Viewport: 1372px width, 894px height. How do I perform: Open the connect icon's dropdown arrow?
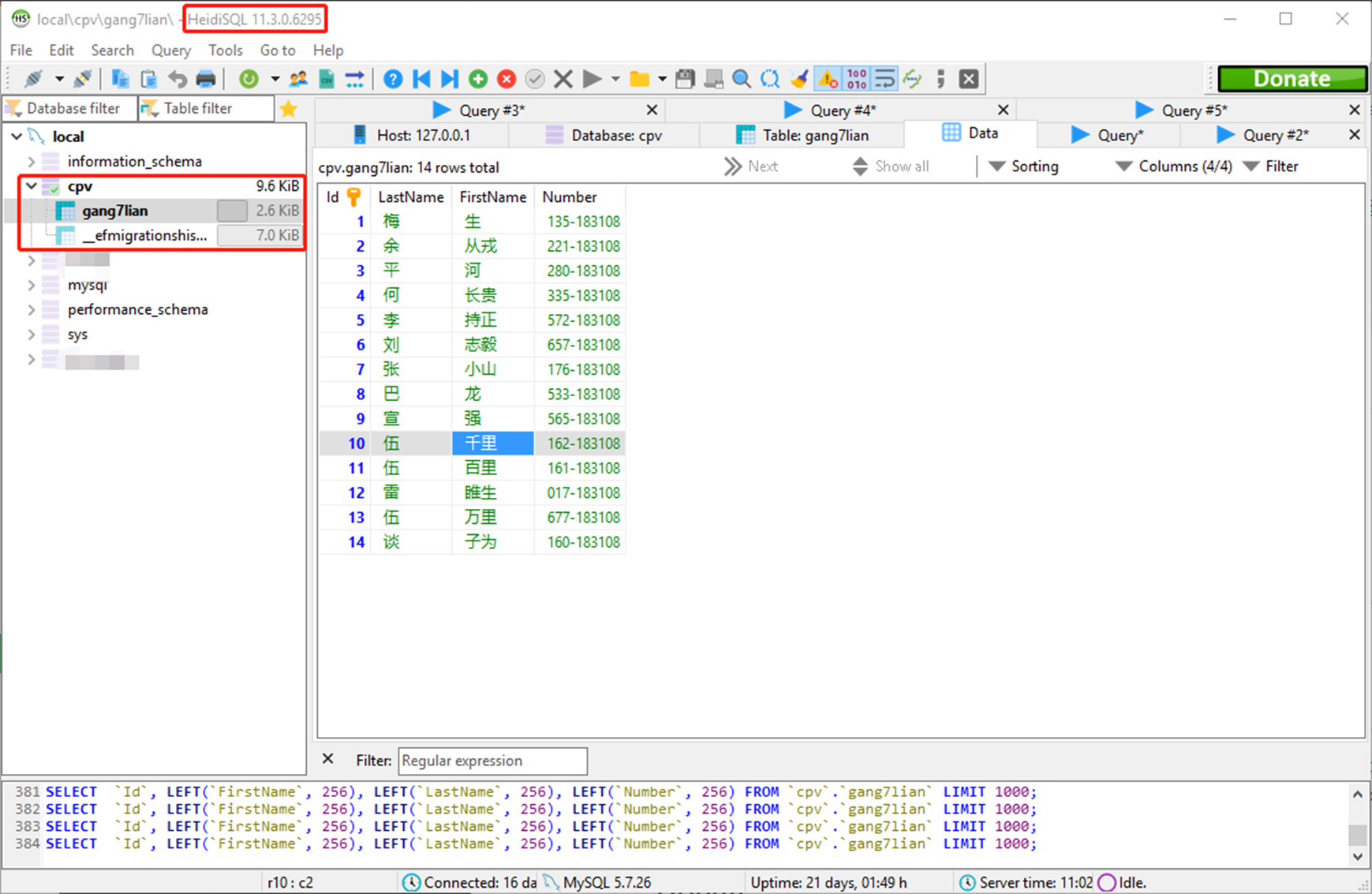point(59,79)
